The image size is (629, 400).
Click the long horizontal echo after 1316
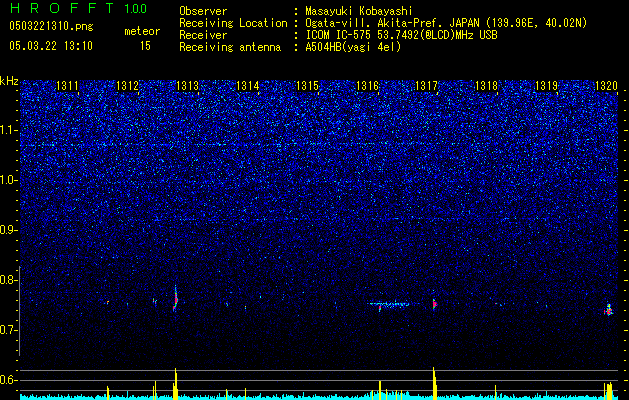coord(388,304)
